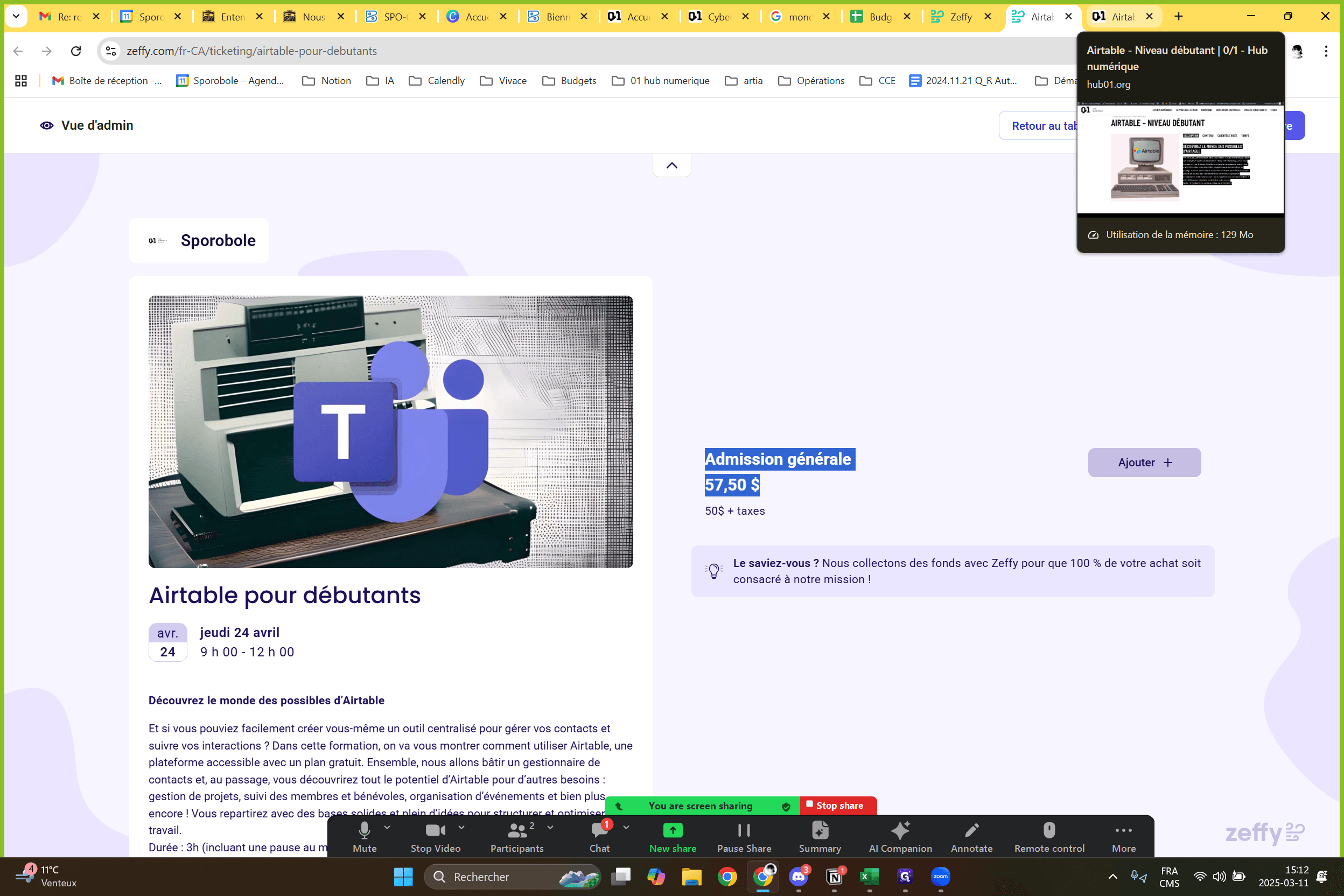Click the Sporobole organizer logo card
Image resolution: width=1344 pixels, height=896 pixels.
point(199,241)
